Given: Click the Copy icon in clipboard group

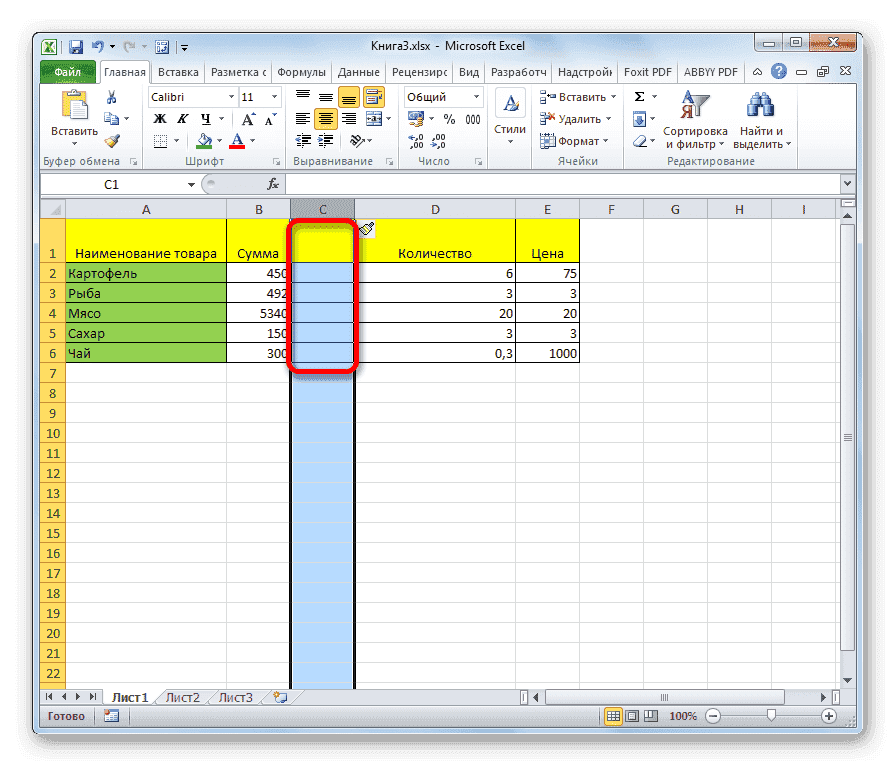Looking at the screenshot, I should (x=112, y=120).
